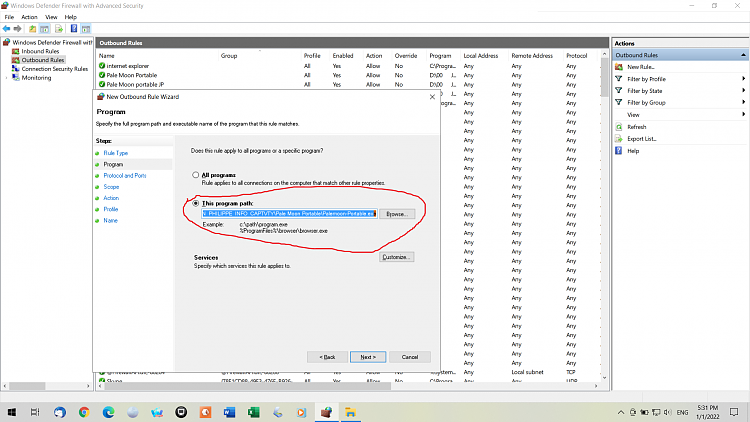The width and height of the screenshot is (750, 422).
Task: Open the Action menu
Action: [x=29, y=17]
